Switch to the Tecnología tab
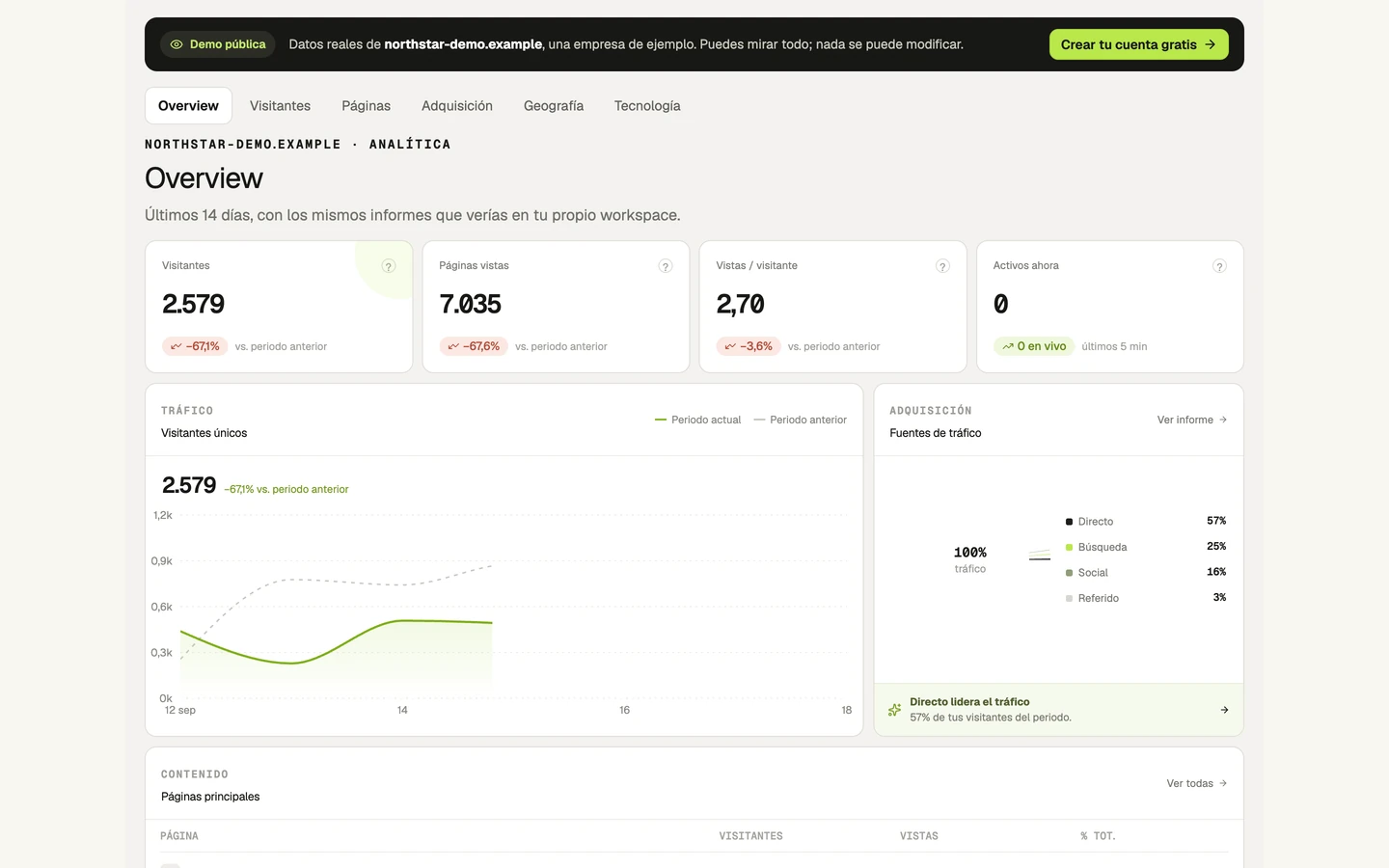The image size is (1389, 868). point(647,106)
